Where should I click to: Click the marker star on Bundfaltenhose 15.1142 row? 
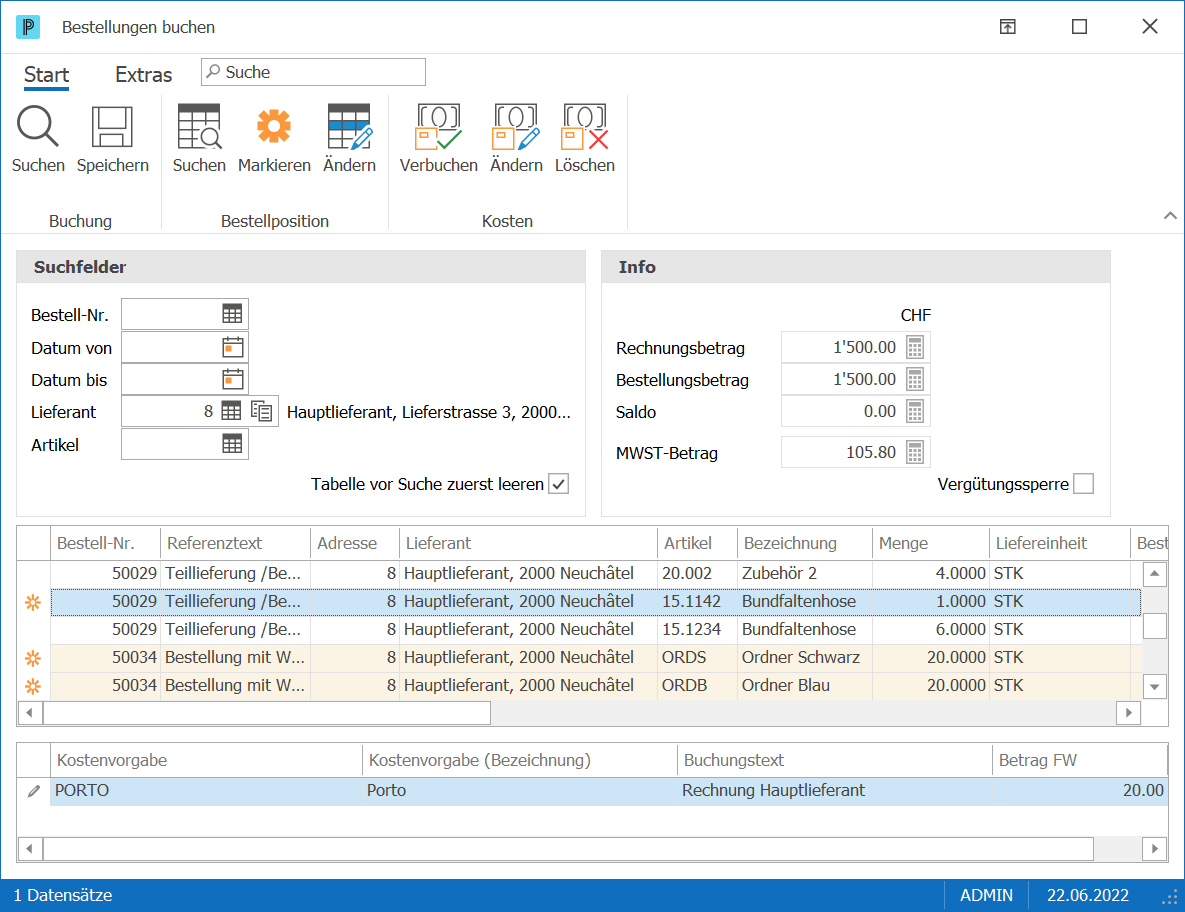tap(33, 602)
